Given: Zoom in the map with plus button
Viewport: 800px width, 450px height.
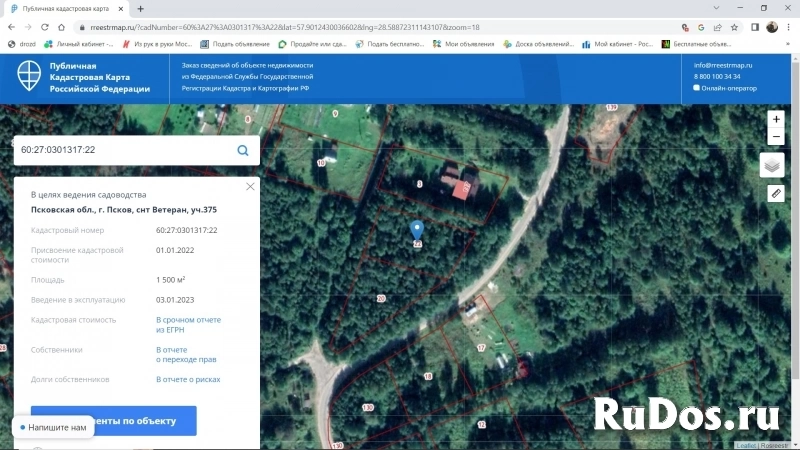Looking at the screenshot, I should [x=776, y=119].
